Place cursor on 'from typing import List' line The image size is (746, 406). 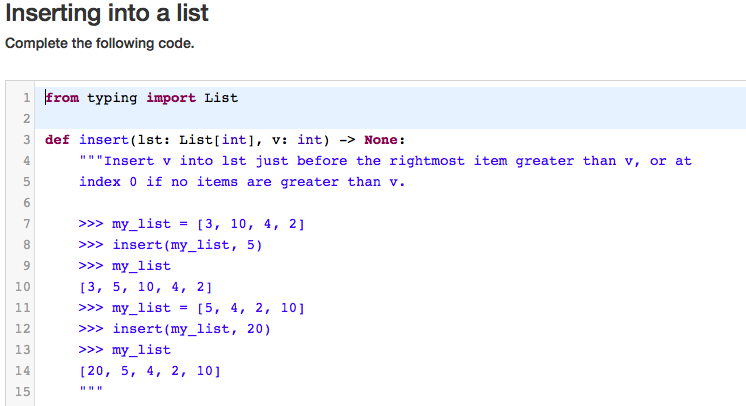point(141,98)
